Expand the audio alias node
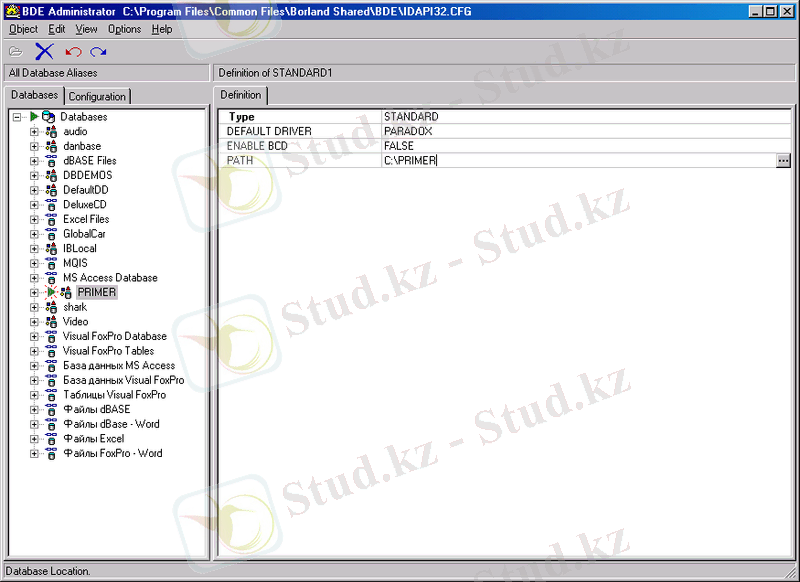The width and height of the screenshot is (800, 582). point(34,131)
